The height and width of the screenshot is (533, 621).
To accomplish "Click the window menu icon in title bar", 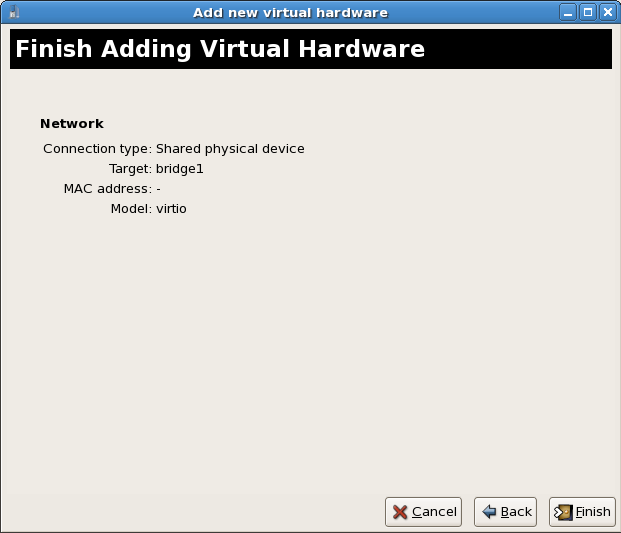I will coord(14,12).
